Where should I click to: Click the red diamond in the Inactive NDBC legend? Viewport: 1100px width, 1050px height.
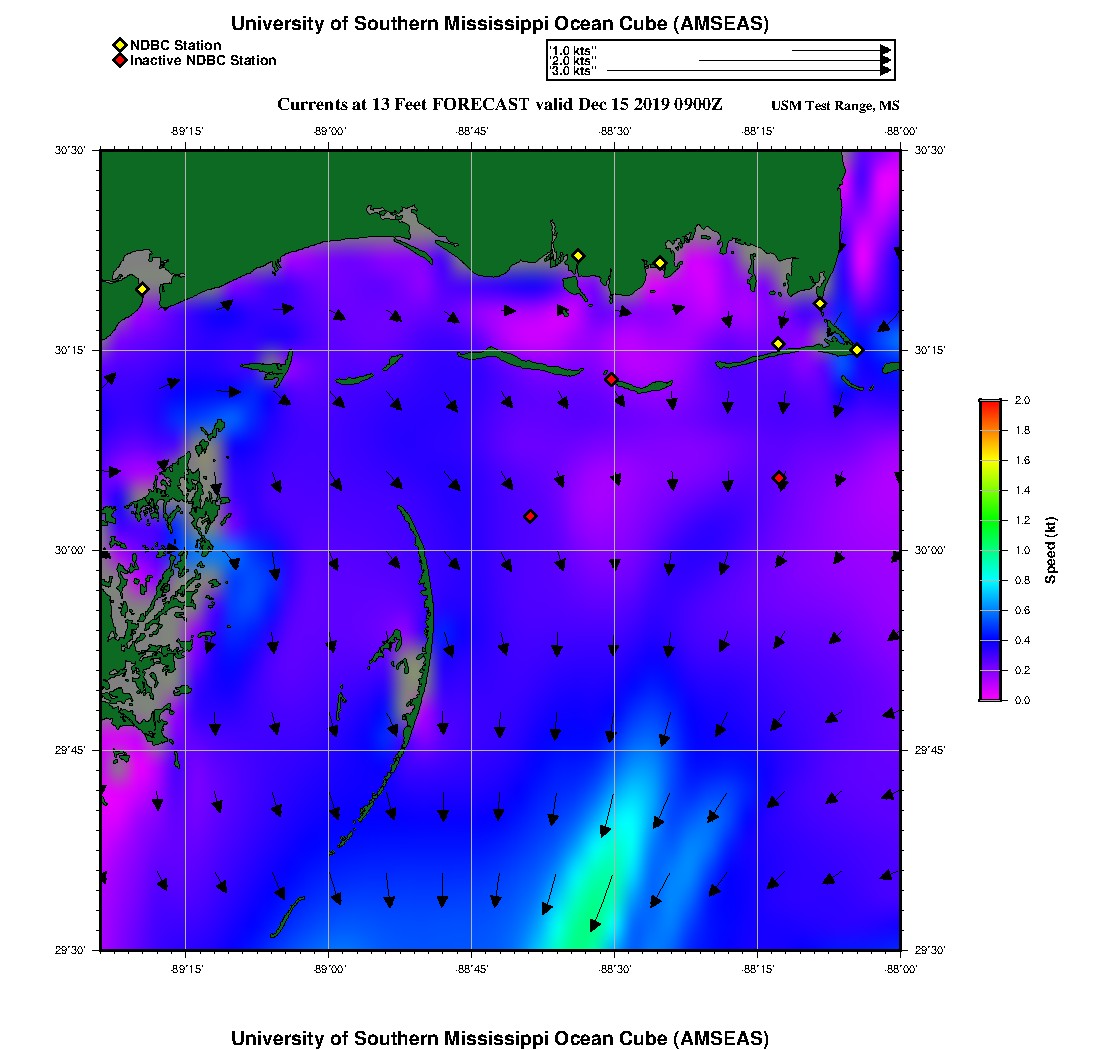119,60
